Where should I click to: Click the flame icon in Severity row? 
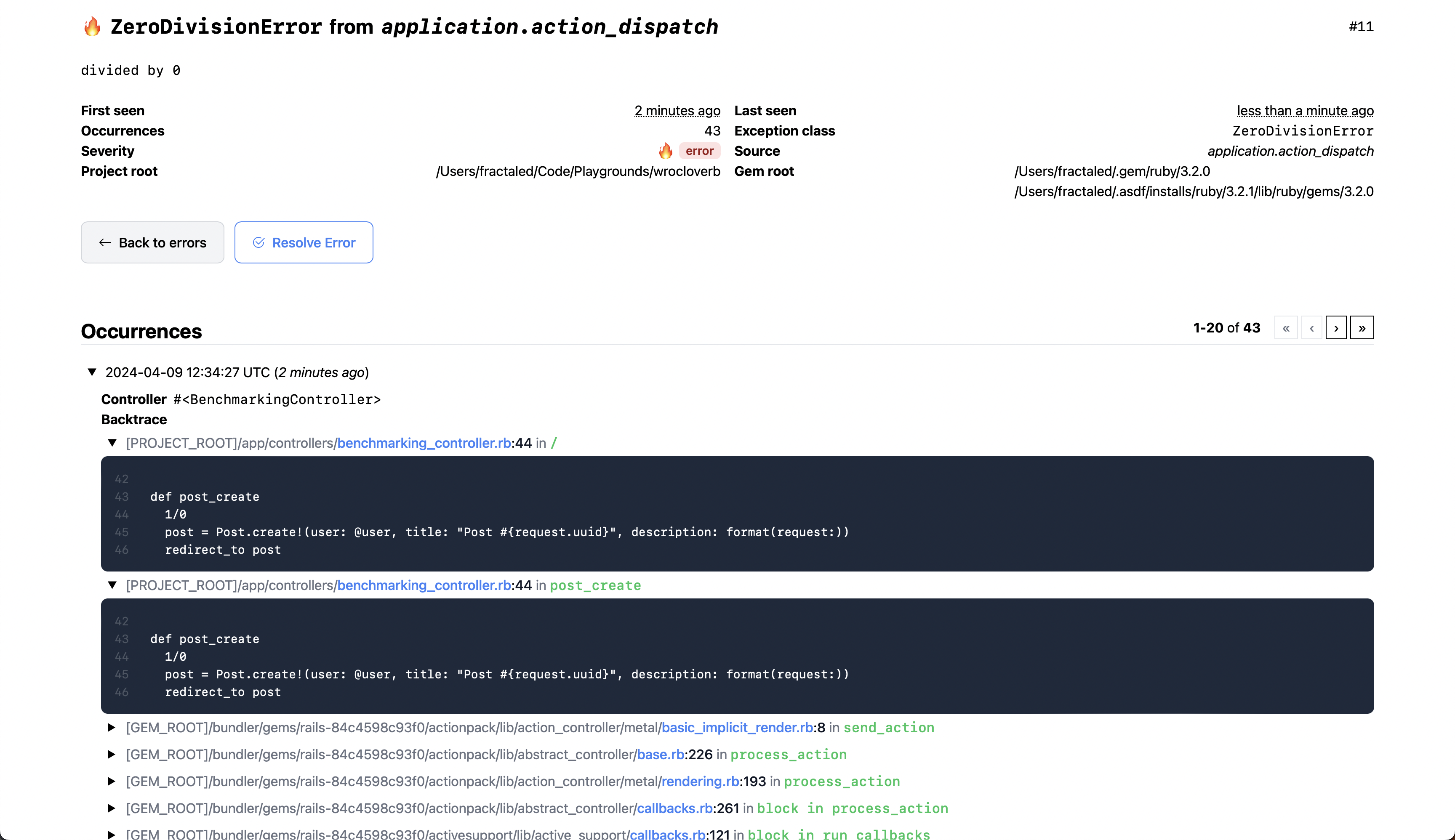(666, 151)
